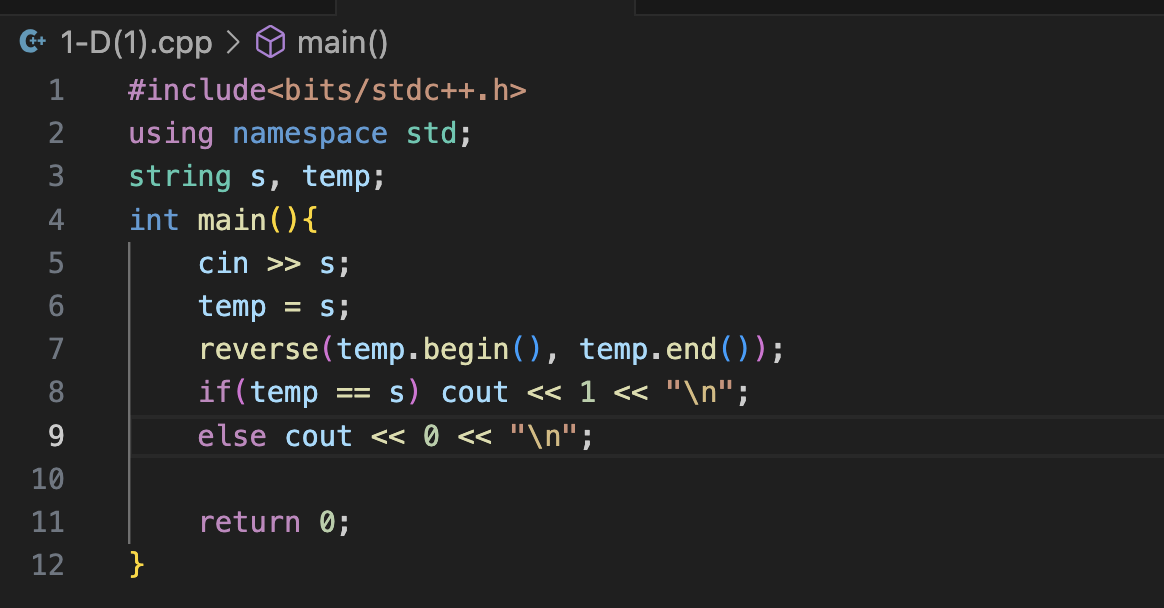Select the main() breadcrumb entry
This screenshot has width=1164, height=608.
(x=342, y=43)
